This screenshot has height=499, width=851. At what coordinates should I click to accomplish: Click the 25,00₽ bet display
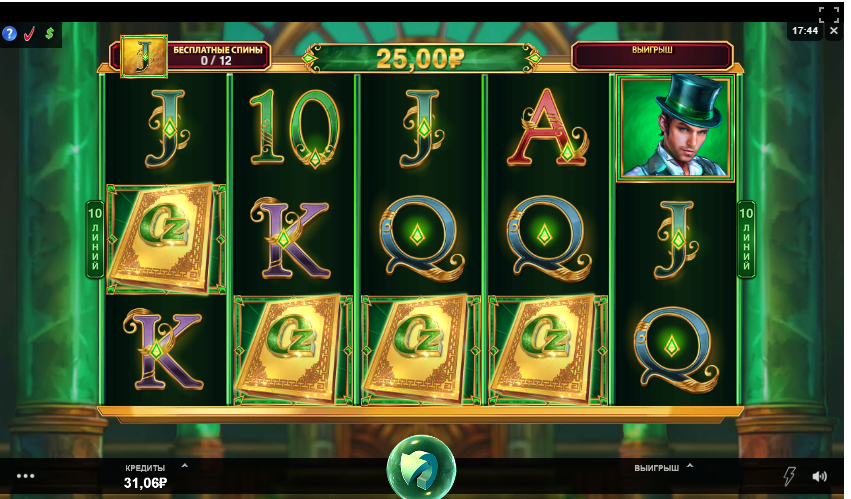pyautogui.click(x=421, y=58)
